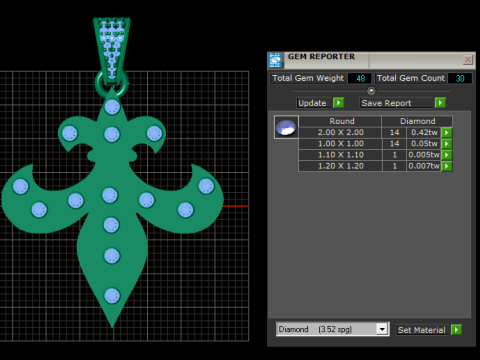Viewport: 480px width, 360px height.
Task: Click the Round column header
Action: point(340,121)
